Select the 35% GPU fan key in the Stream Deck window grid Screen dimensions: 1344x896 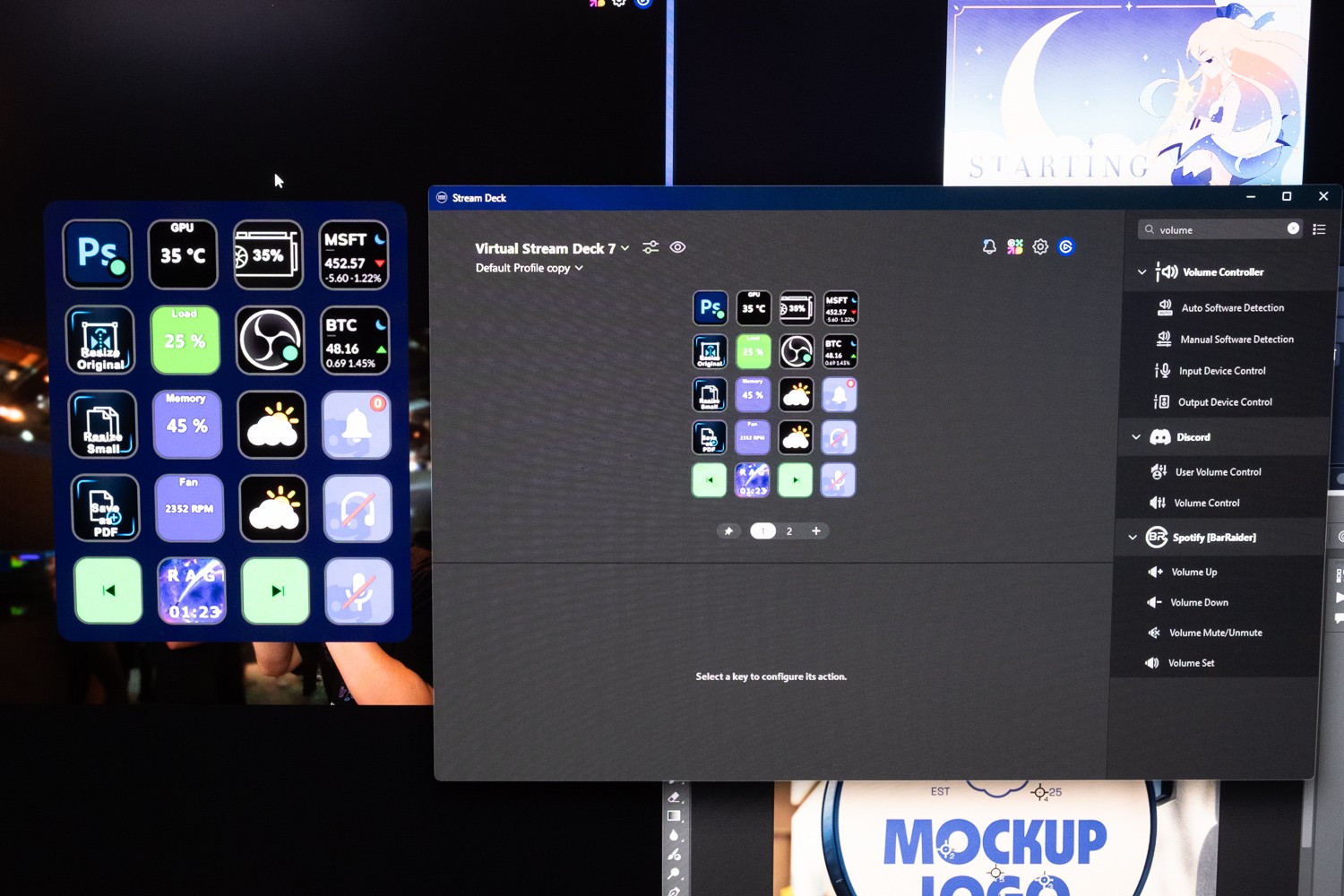797,308
